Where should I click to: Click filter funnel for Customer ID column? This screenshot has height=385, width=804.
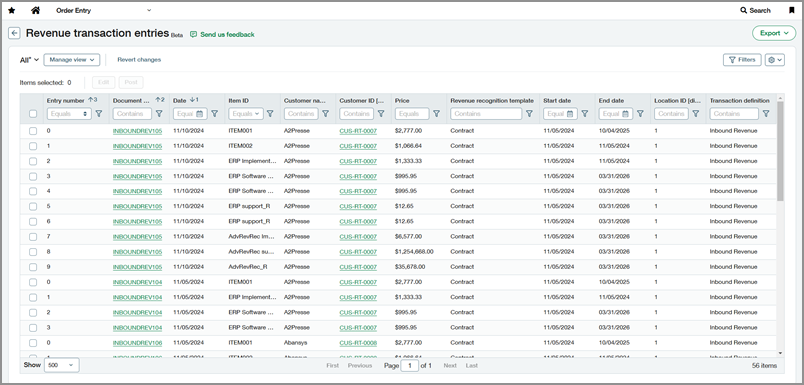click(x=381, y=114)
